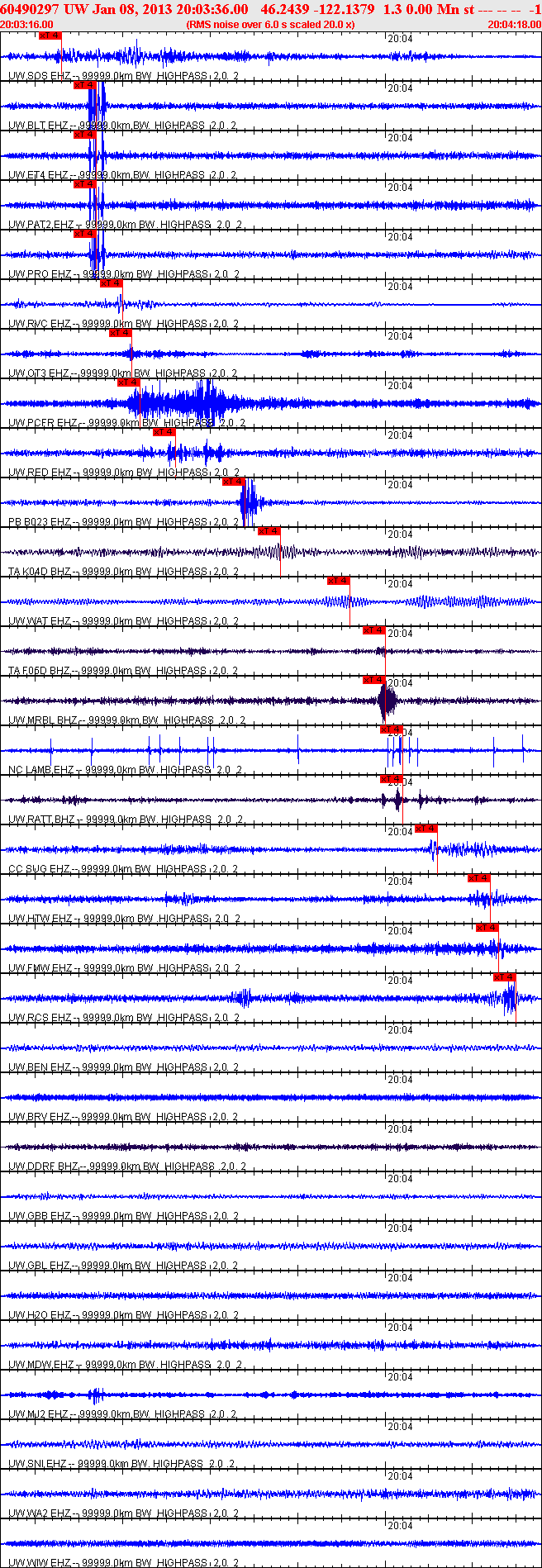Click the UW.BEN EHZ station label
The width and height of the screenshot is (542, 1568).
(40, 1067)
